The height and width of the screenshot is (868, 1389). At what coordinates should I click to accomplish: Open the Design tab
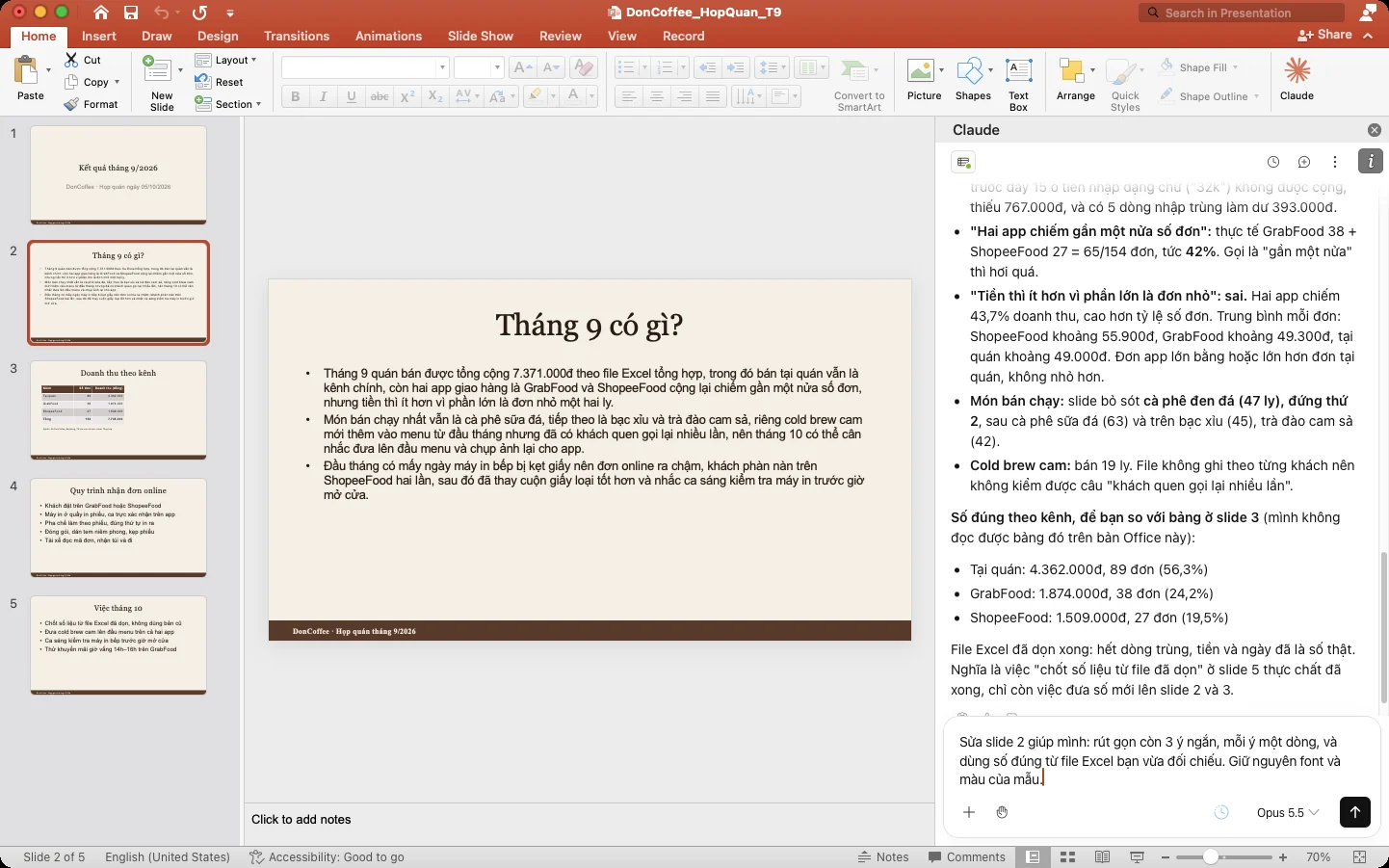tap(218, 36)
